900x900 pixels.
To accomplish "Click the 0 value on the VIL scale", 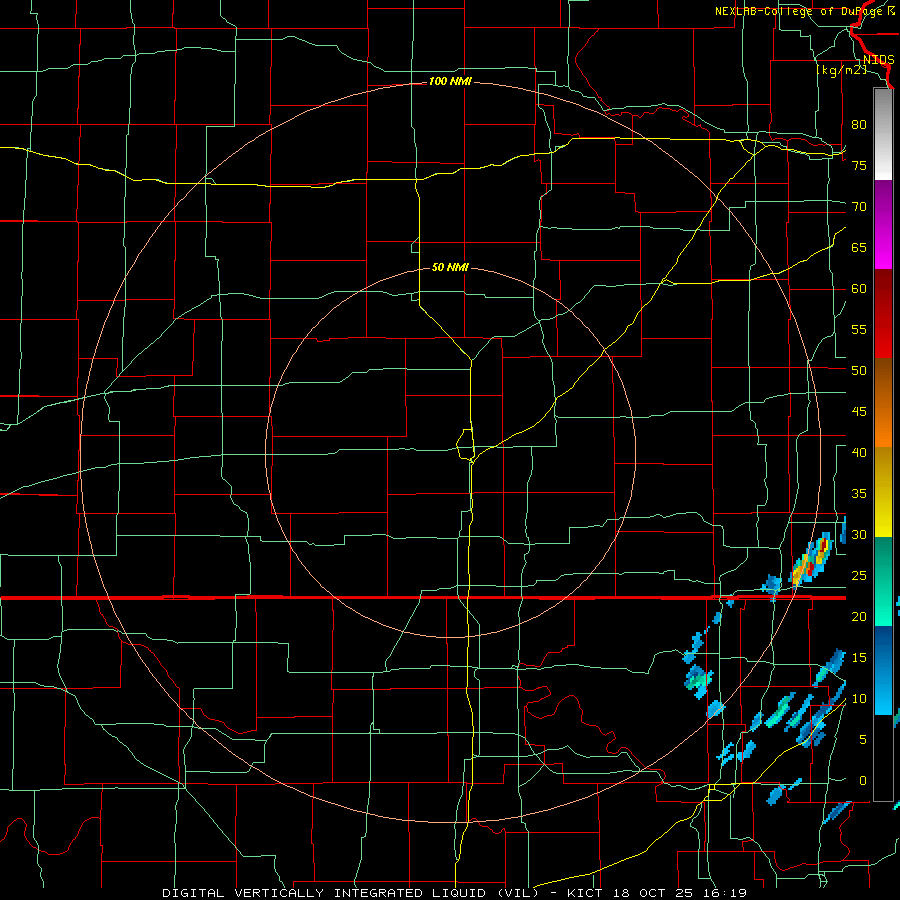I will pos(863,781).
